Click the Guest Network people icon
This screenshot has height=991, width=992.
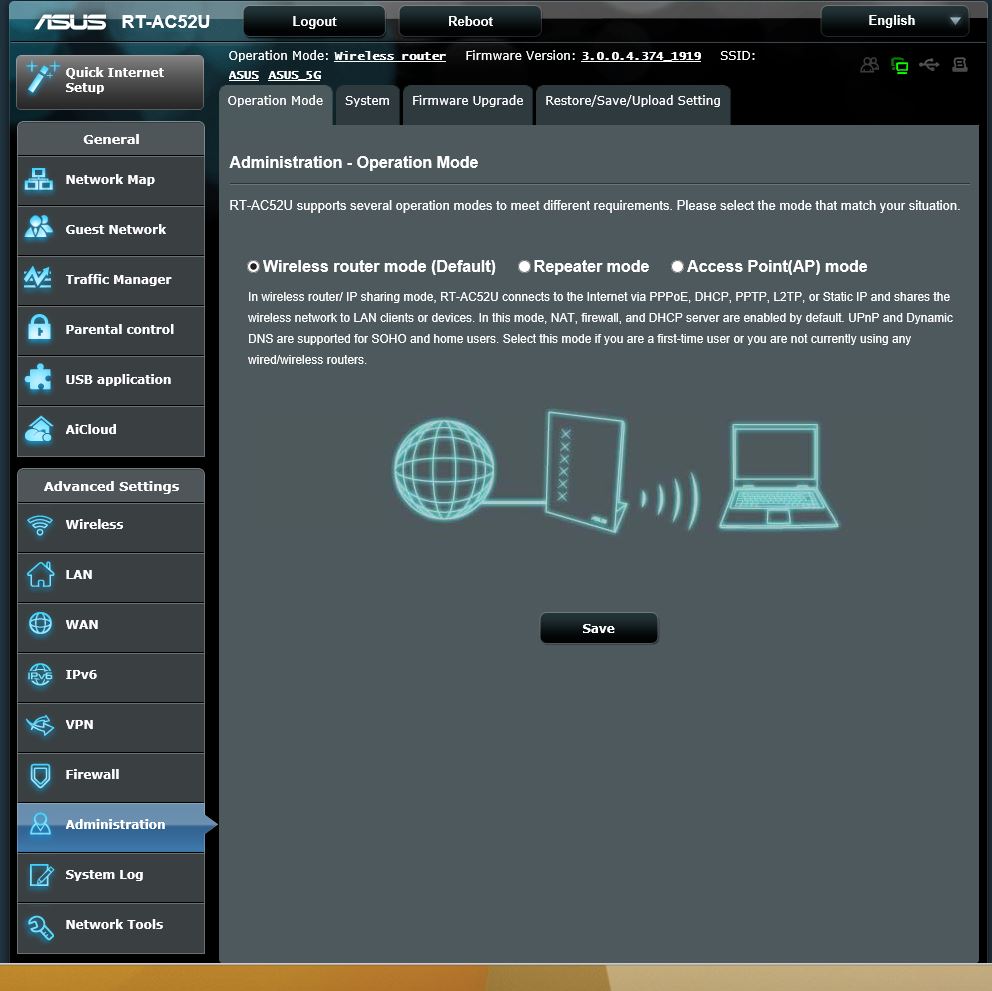pos(39,227)
